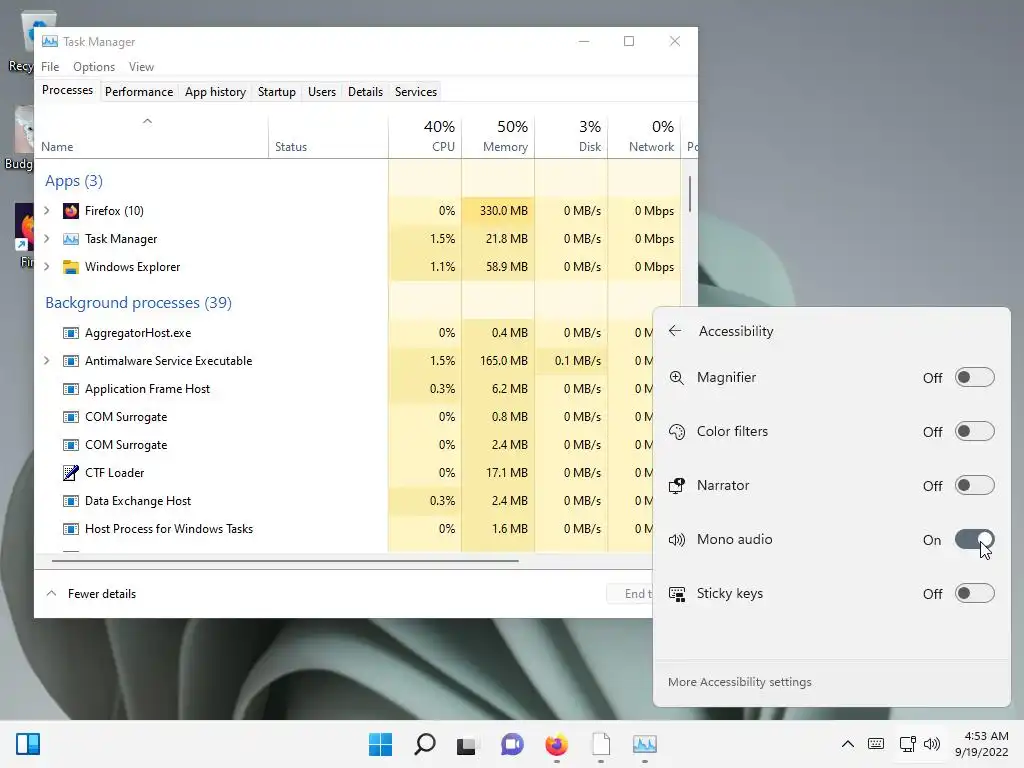1024x768 pixels.
Task: Enable the Color filters toggle
Action: [974, 432]
